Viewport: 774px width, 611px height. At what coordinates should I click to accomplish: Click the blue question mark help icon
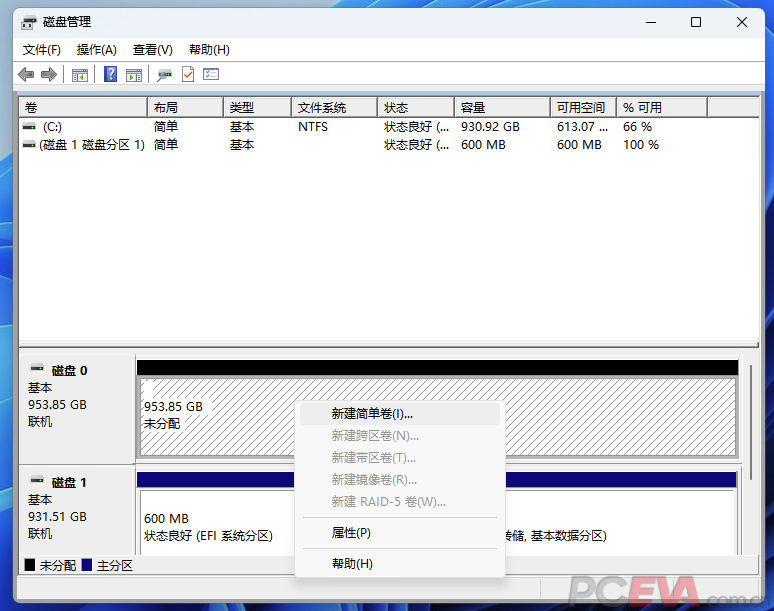coord(110,75)
